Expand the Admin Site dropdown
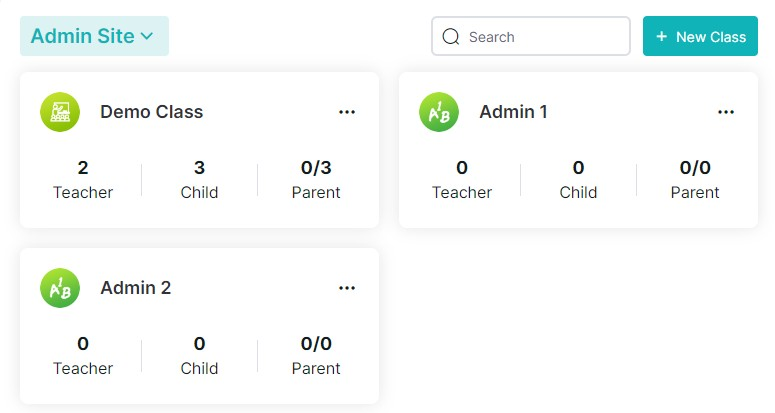Image resolution: width=775 pixels, height=413 pixels. click(x=94, y=36)
